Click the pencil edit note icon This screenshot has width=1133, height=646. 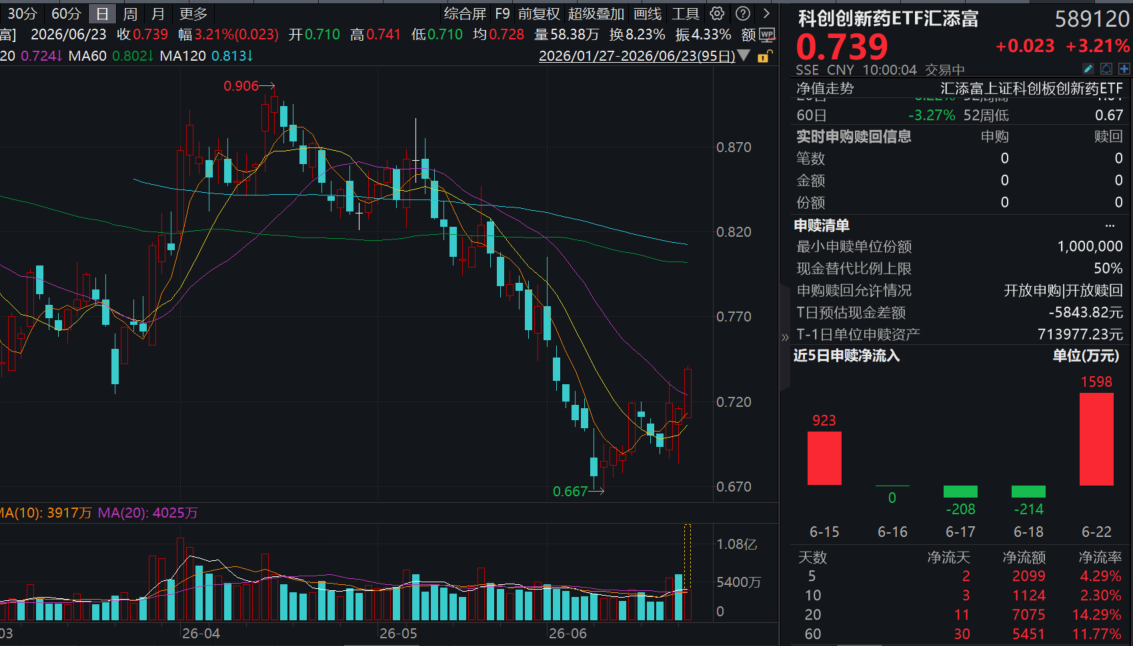(x=1088, y=69)
